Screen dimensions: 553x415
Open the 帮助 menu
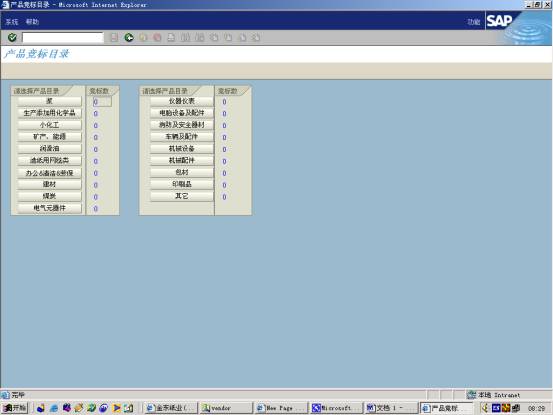pyautogui.click(x=32, y=22)
